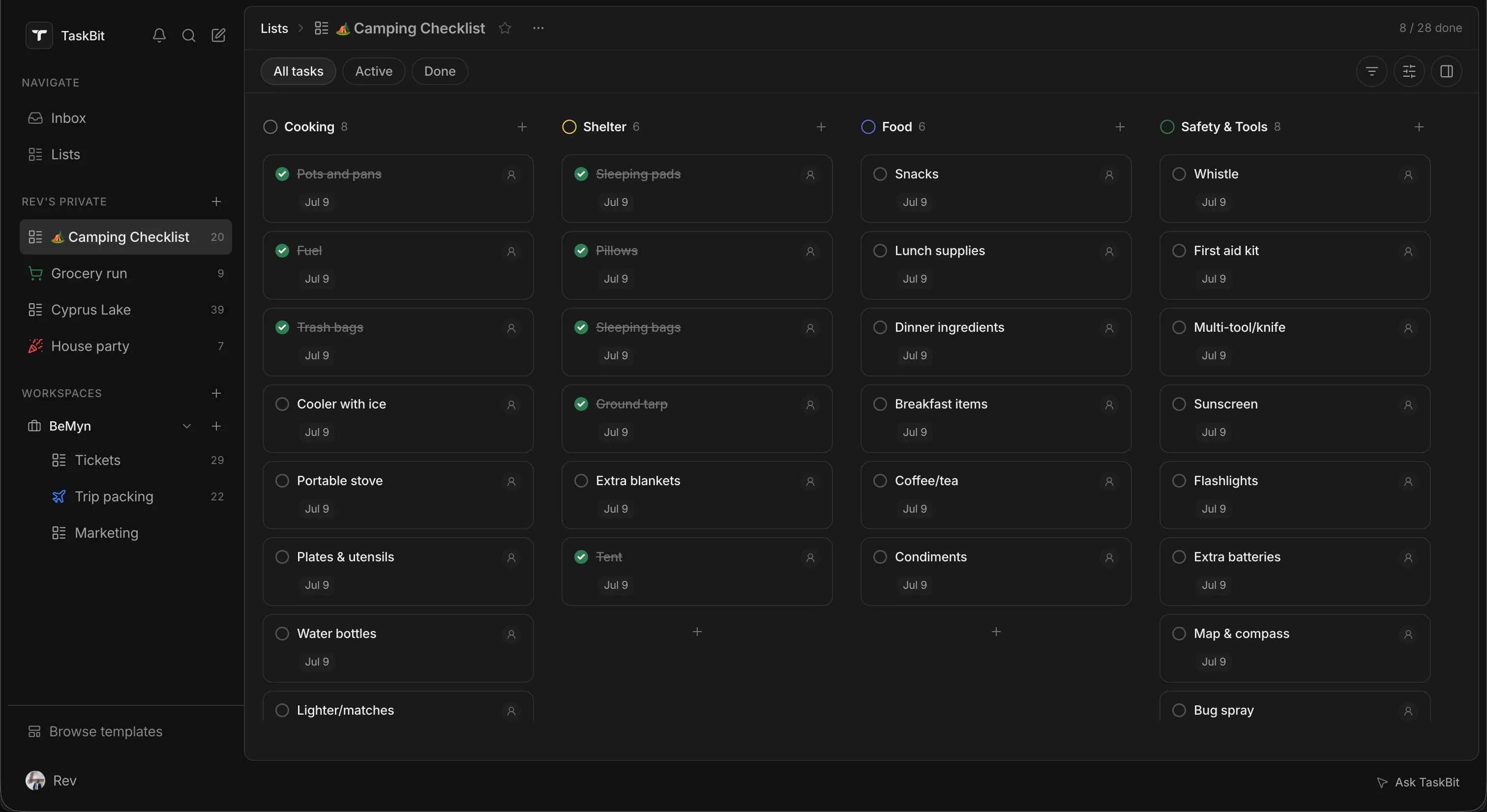Assign a person to First aid kit
Screen dimensions: 1487x812
(x=1408, y=251)
